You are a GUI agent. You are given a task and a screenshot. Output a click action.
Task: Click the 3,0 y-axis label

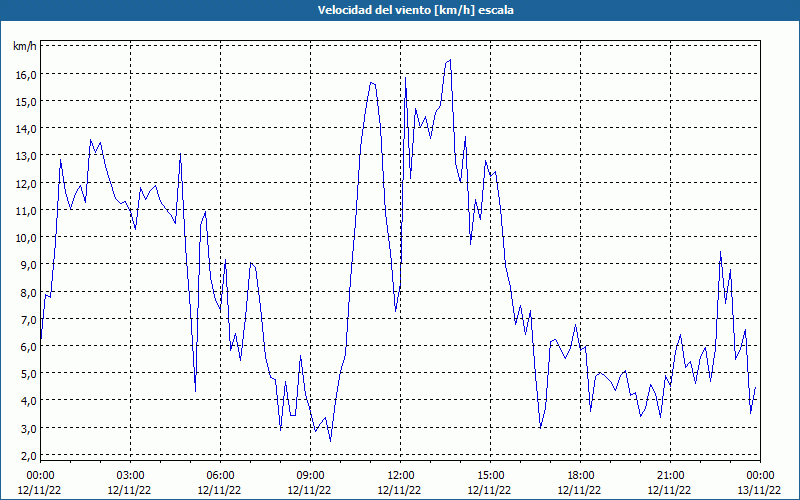point(29,428)
